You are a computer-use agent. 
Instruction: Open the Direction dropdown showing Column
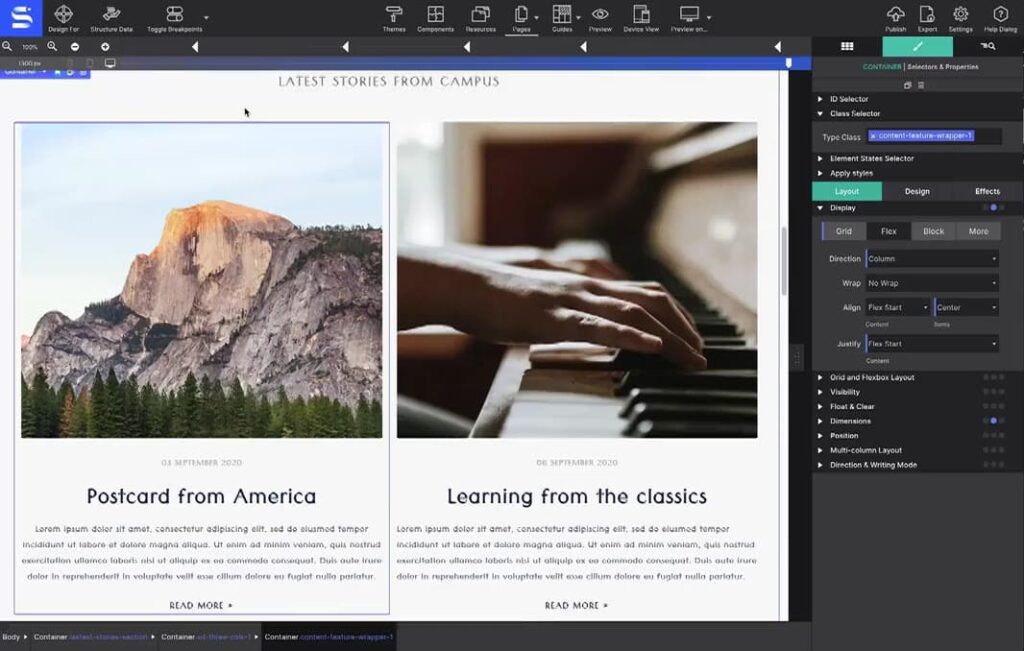932,258
